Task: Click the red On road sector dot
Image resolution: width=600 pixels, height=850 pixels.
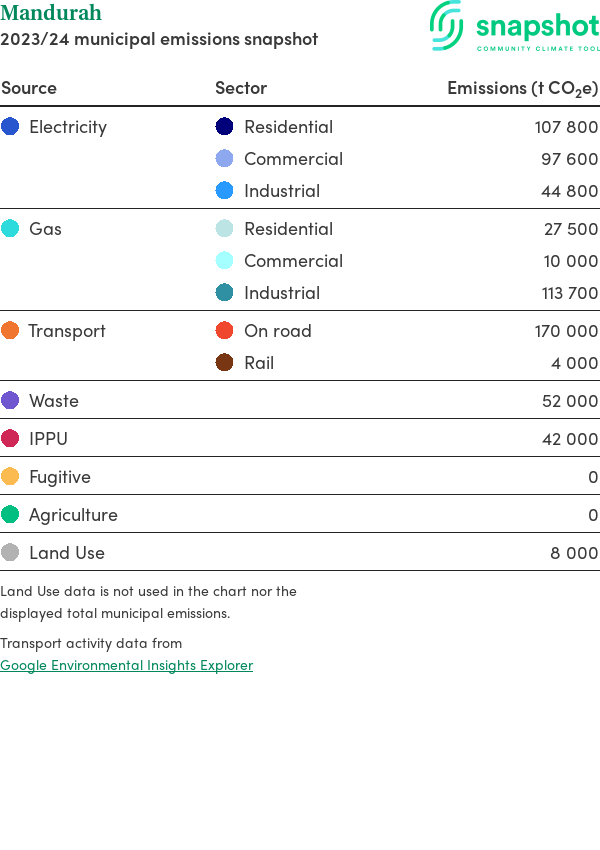Action: click(225, 331)
